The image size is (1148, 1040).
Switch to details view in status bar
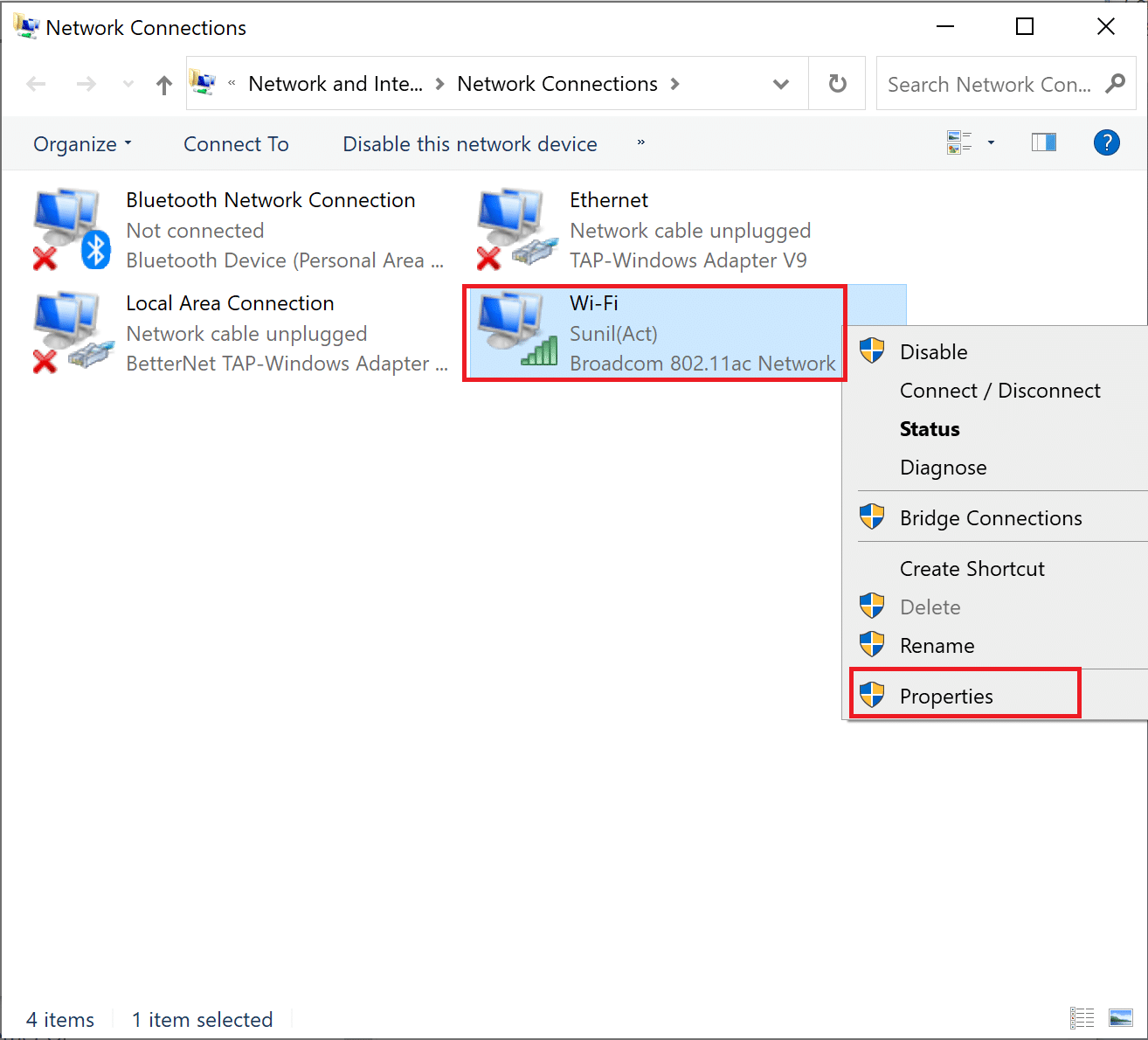(x=1082, y=1017)
